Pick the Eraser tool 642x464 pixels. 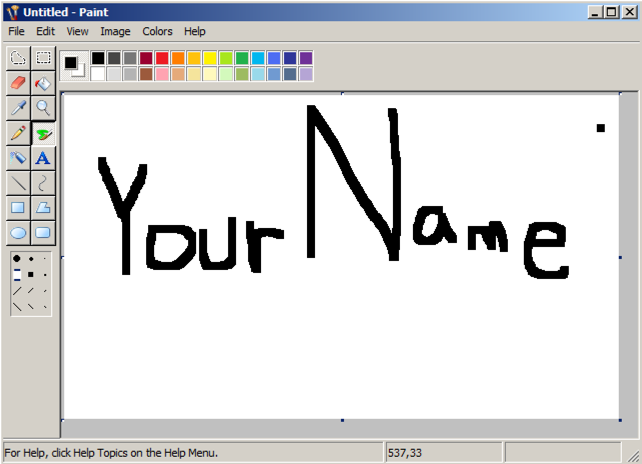(x=18, y=83)
